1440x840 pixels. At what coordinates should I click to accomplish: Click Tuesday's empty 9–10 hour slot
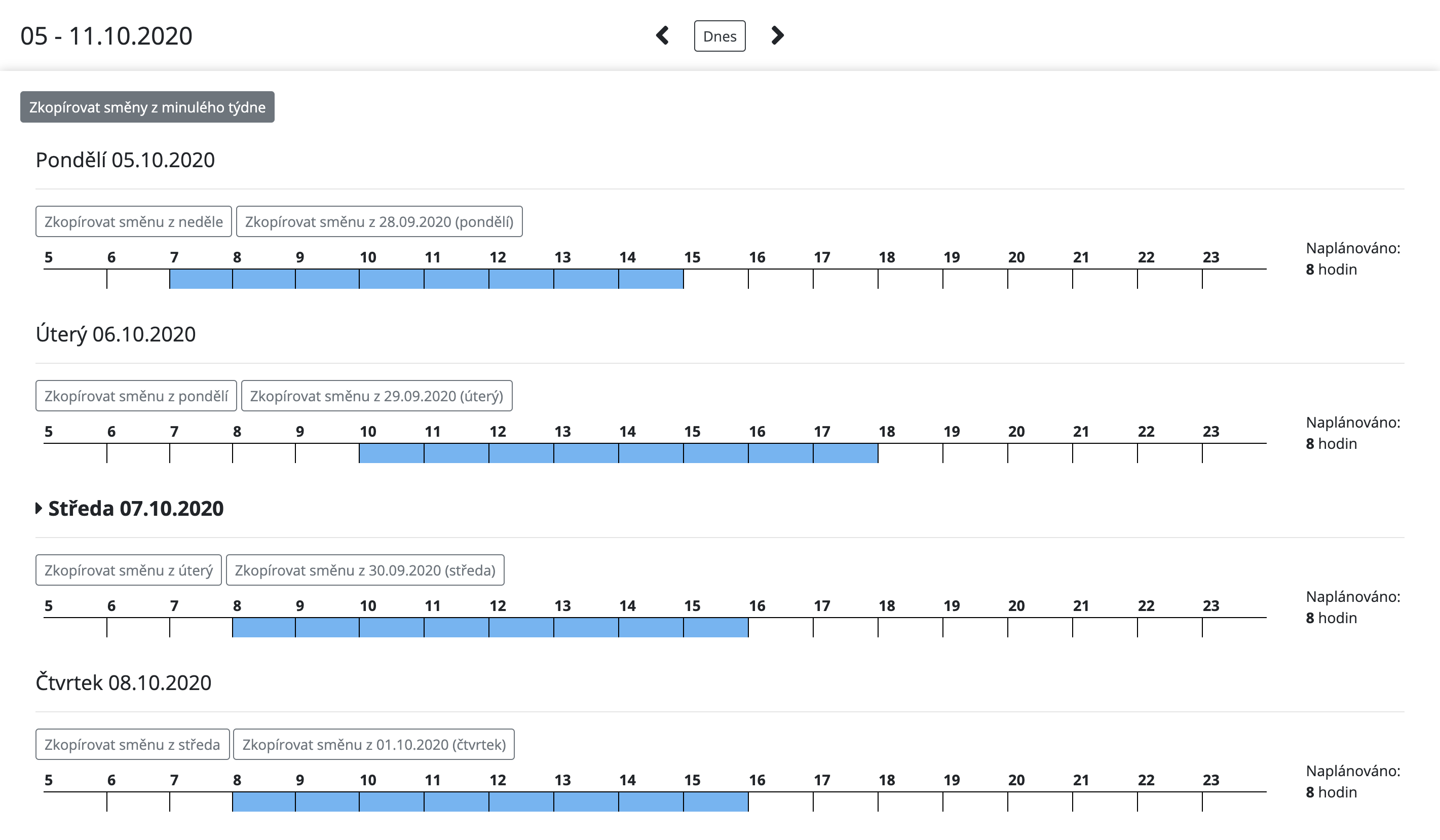327,454
